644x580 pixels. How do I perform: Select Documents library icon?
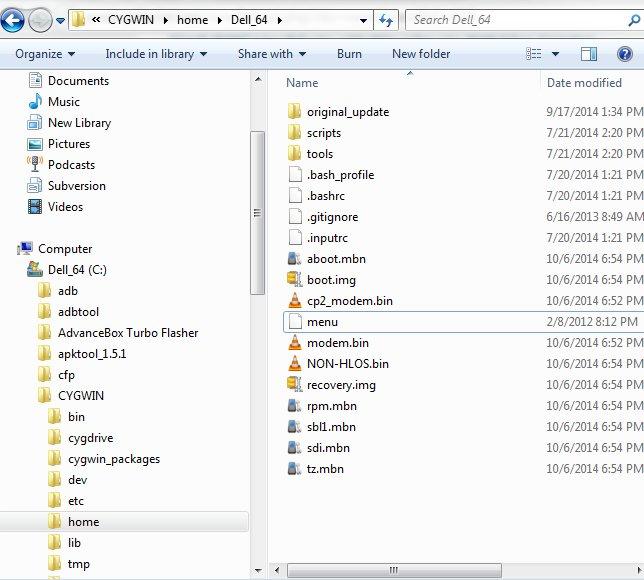pyautogui.click(x=35, y=81)
